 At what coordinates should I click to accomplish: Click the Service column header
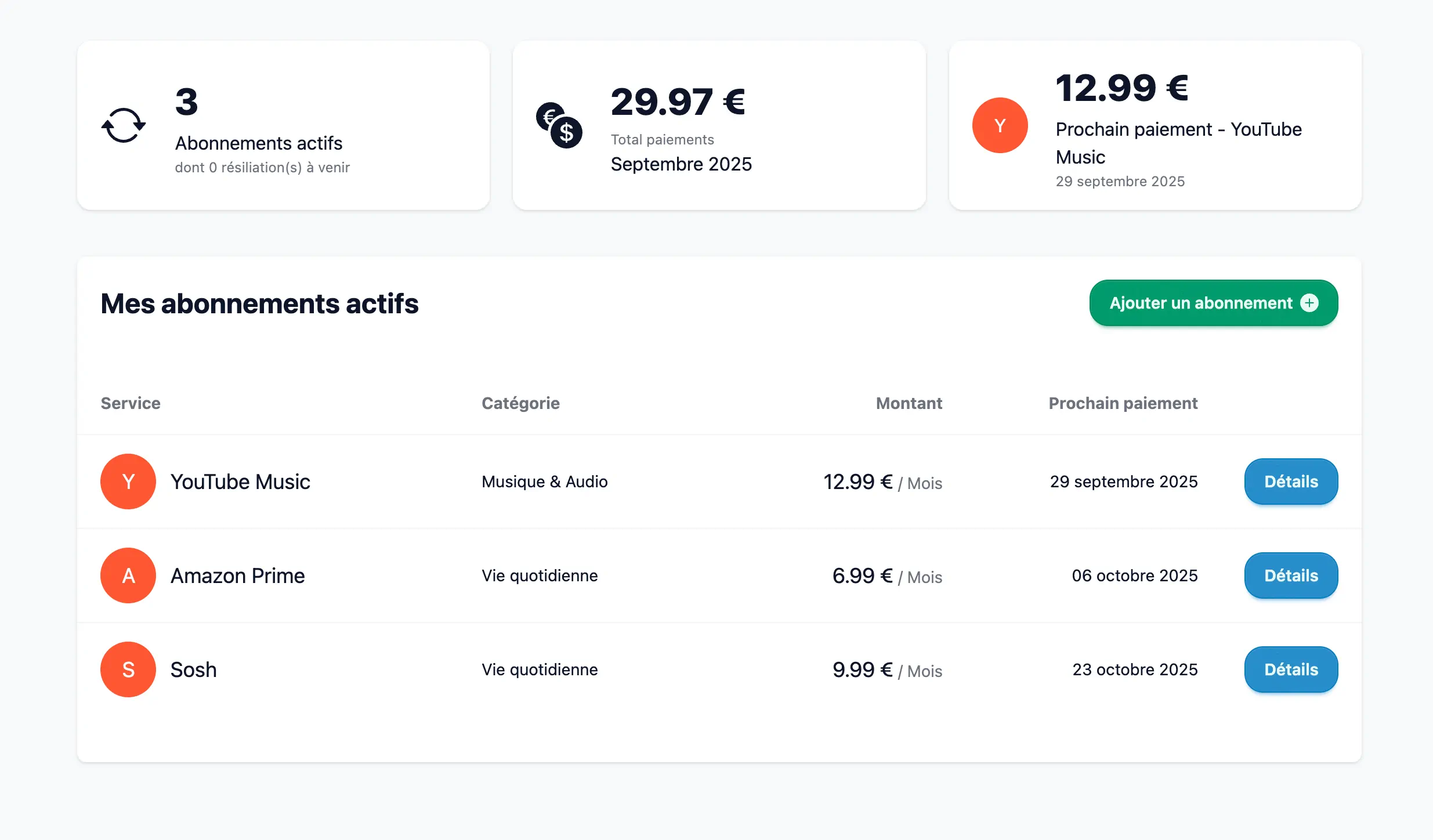click(131, 403)
